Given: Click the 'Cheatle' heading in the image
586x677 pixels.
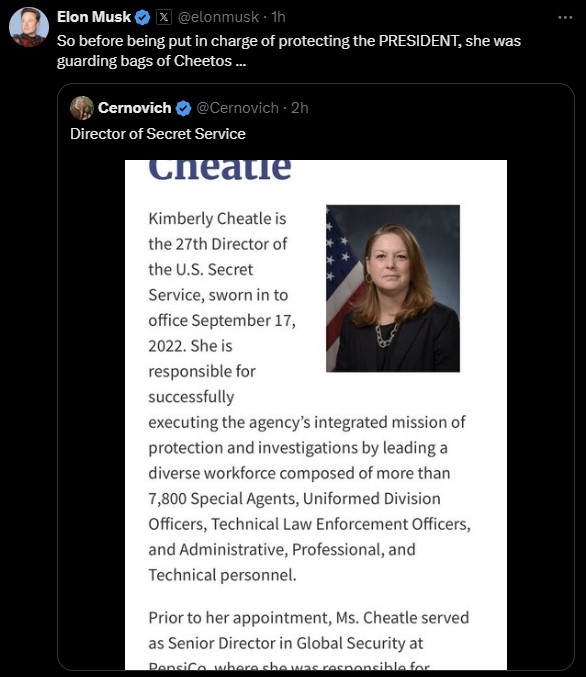Looking at the screenshot, I should tap(219, 169).
